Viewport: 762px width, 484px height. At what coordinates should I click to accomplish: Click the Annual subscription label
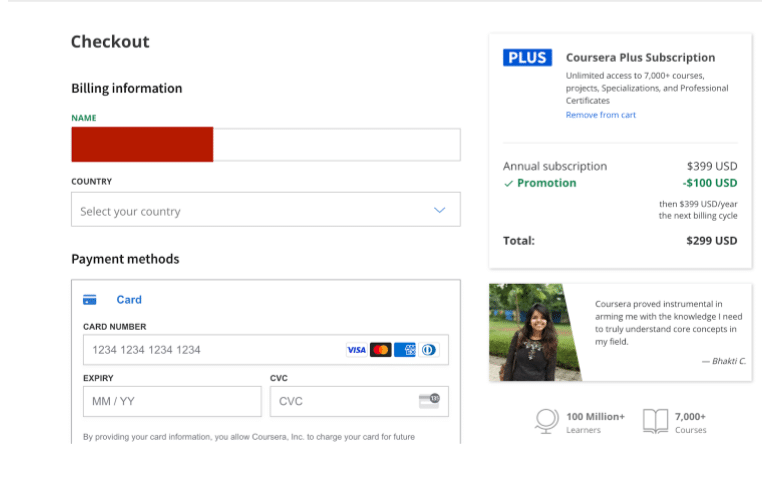(555, 166)
